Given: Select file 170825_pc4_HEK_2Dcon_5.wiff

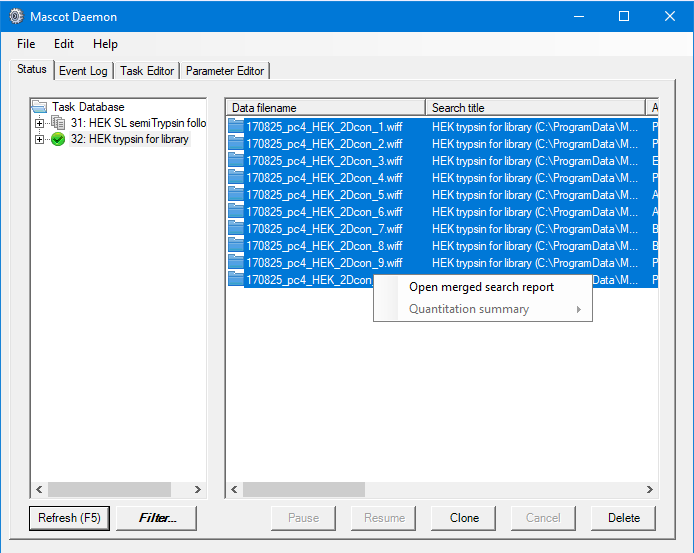Looking at the screenshot, I should 324,195.
